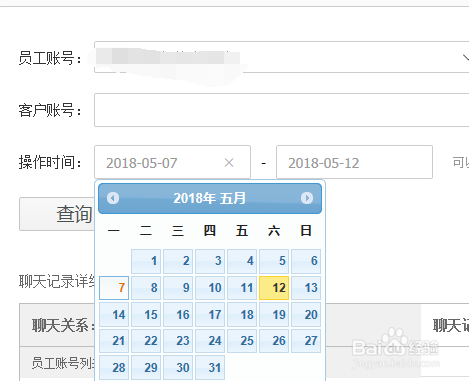Select May 14 in calendar
This screenshot has height=381, width=469.
[x=114, y=314]
